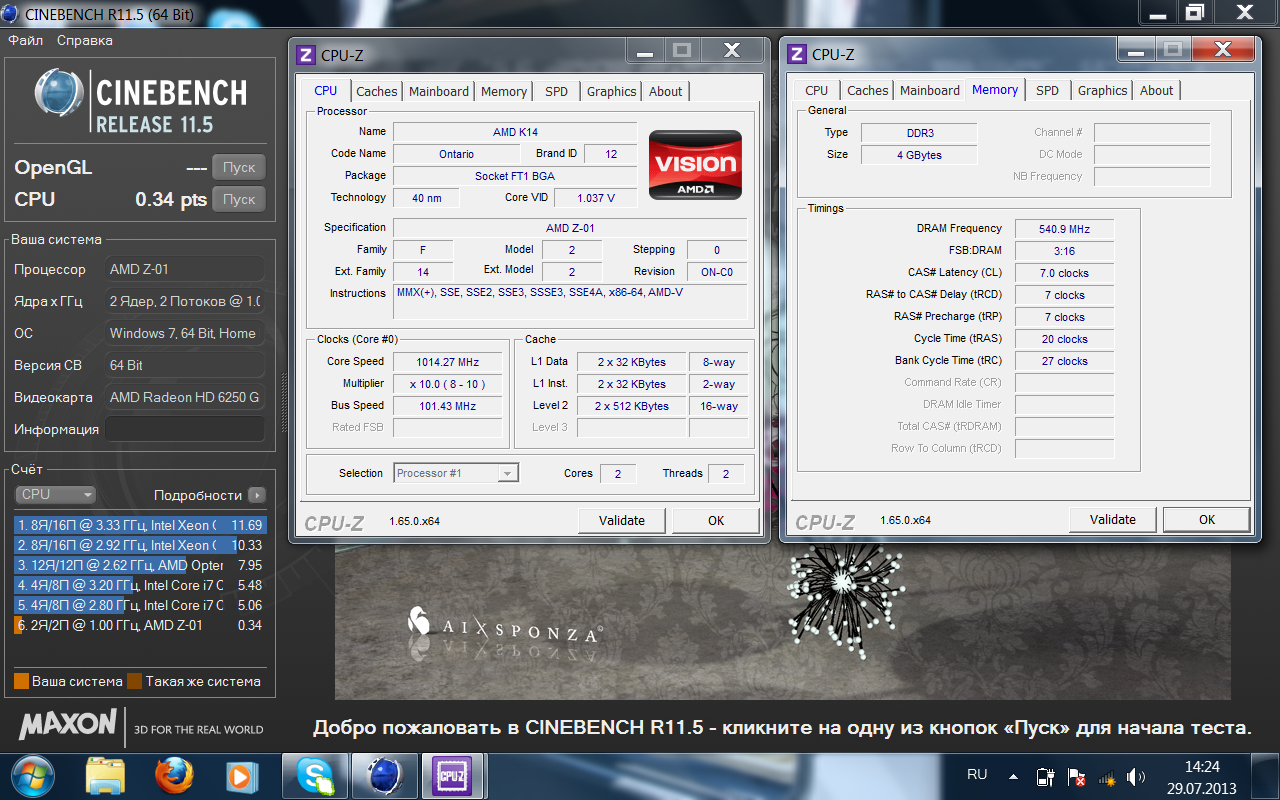The width and height of the screenshot is (1280, 800).
Task: Switch to SPD tab in left CPU-Z
Action: 557,91
